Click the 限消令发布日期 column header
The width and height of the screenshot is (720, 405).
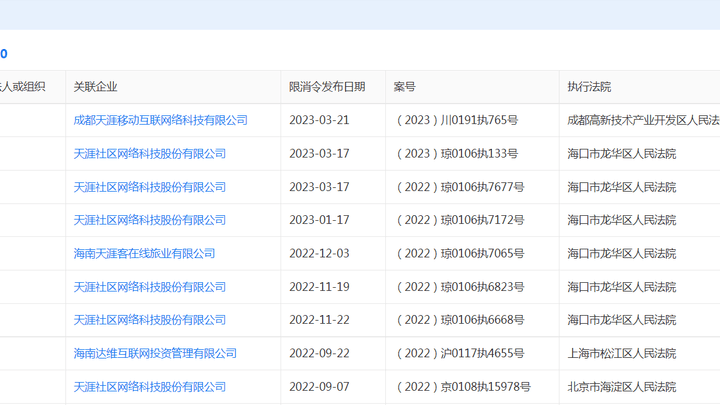pyautogui.click(x=327, y=87)
